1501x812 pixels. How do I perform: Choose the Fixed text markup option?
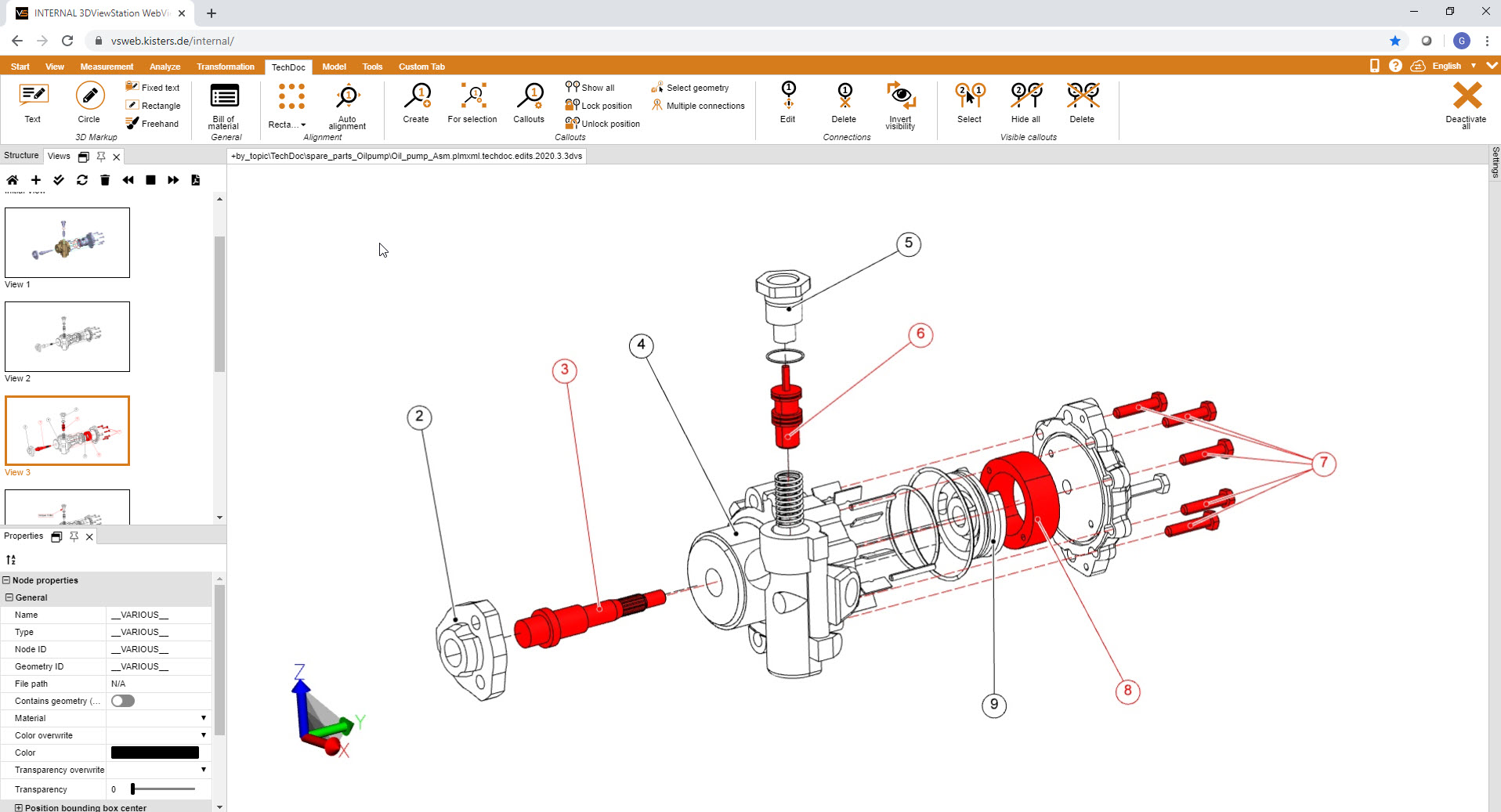click(x=153, y=88)
